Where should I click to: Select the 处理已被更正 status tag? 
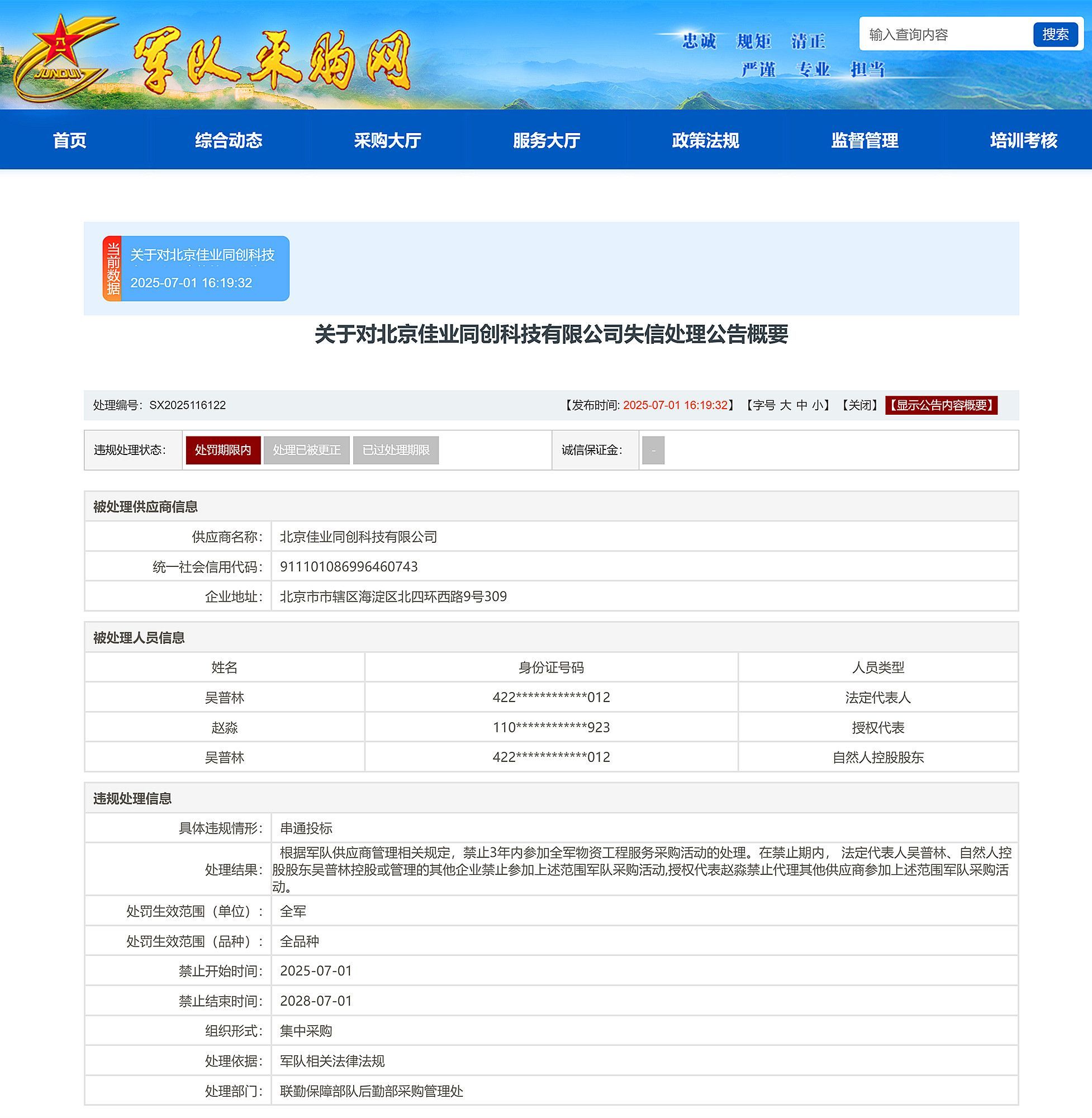(306, 450)
